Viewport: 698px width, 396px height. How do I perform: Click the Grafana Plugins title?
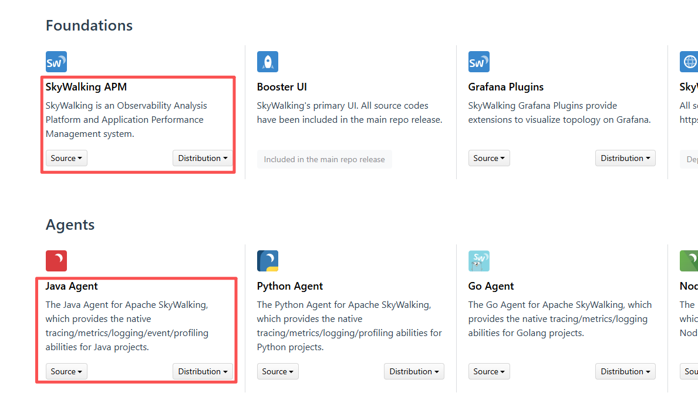pos(506,87)
